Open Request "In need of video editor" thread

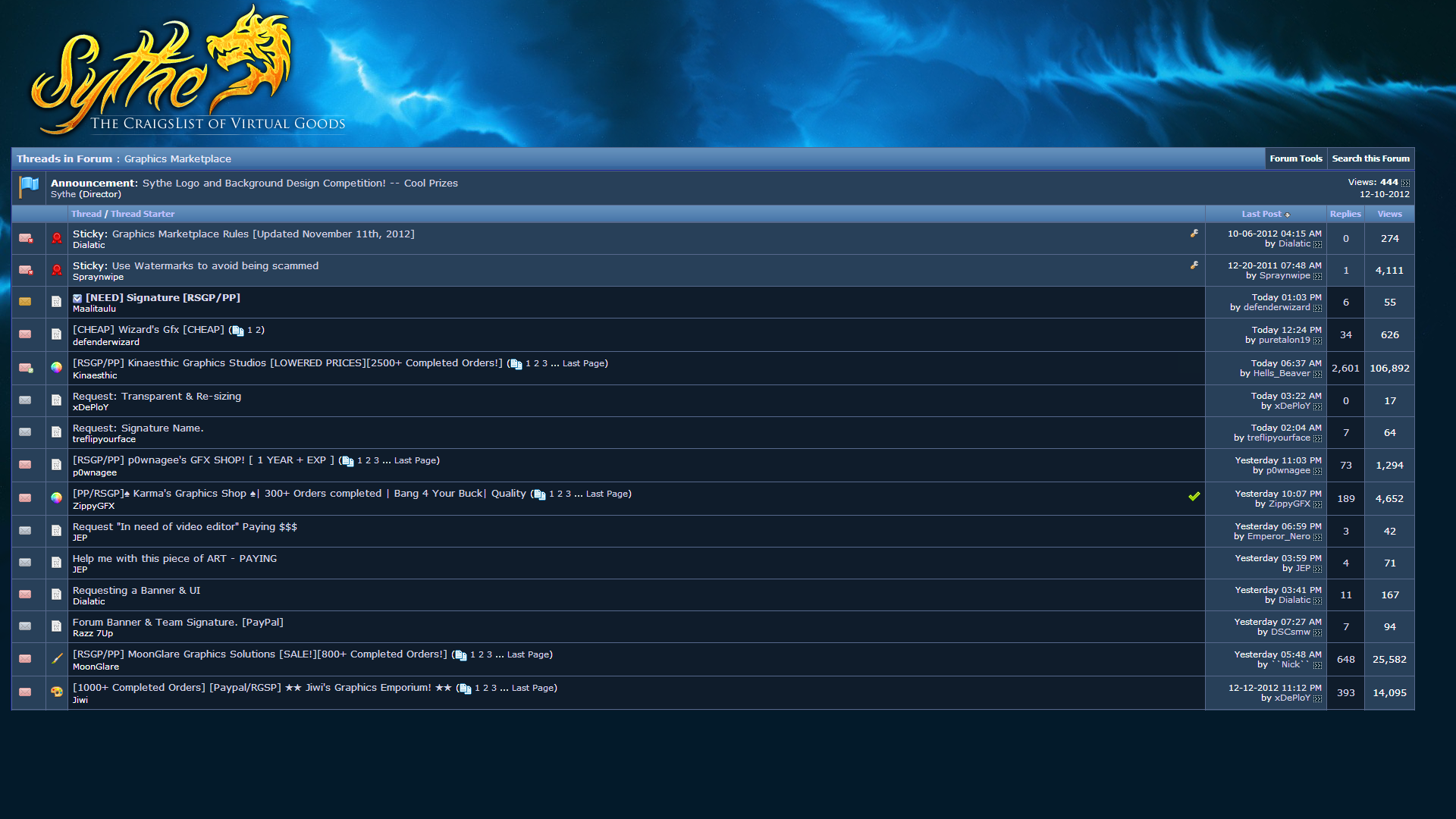click(x=185, y=526)
